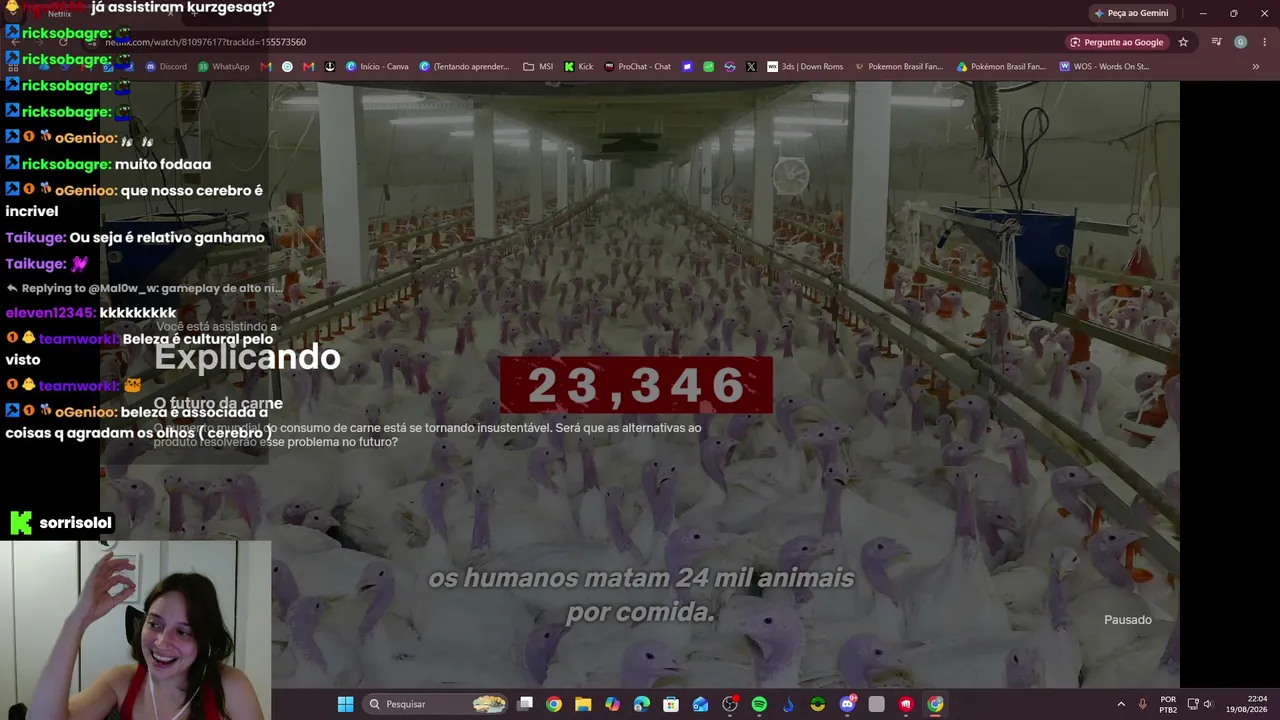Open Google Chrome from the taskbar

(x=554, y=704)
